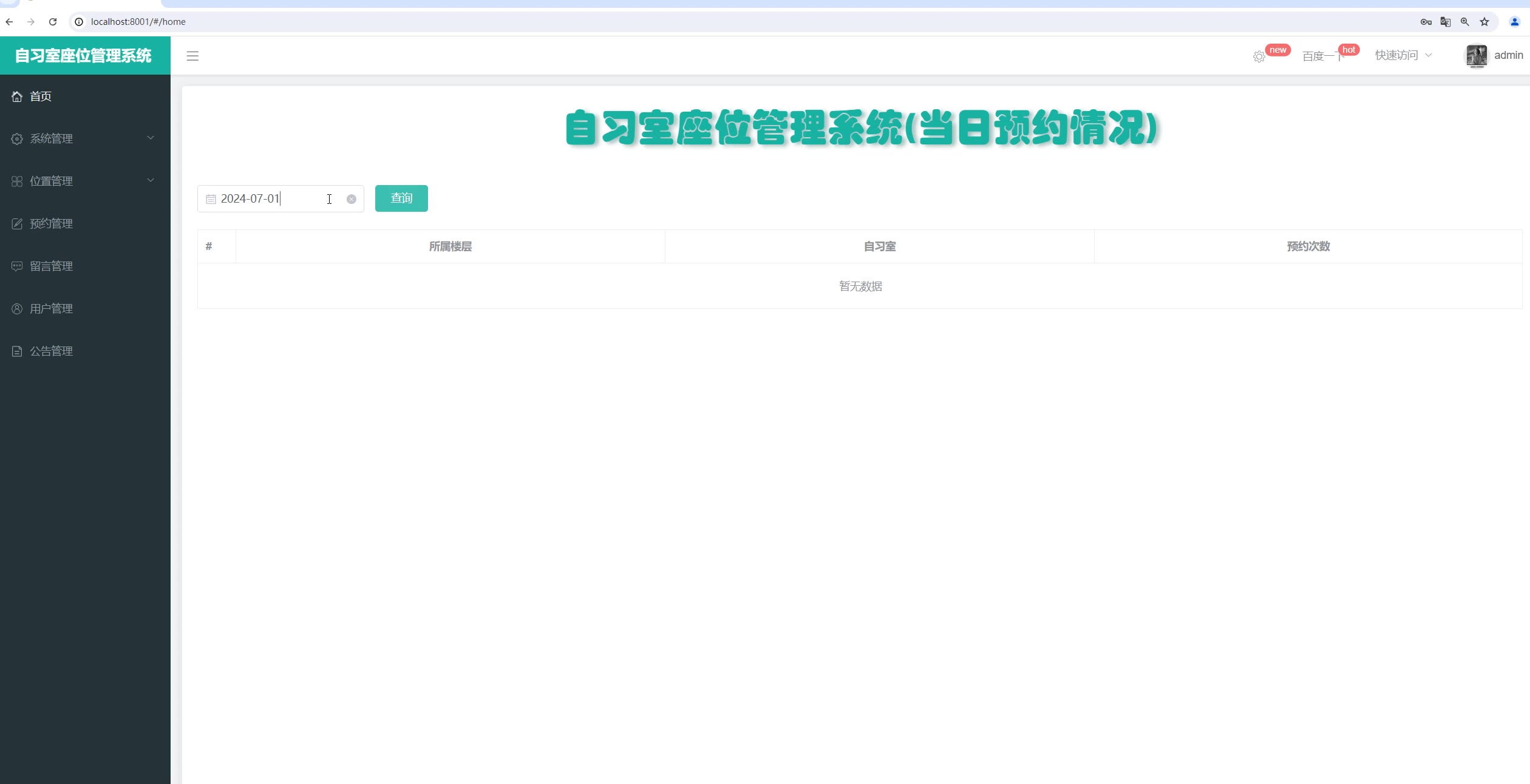Click the calendar icon in date field
Viewport: 1530px width, 784px height.
211,199
